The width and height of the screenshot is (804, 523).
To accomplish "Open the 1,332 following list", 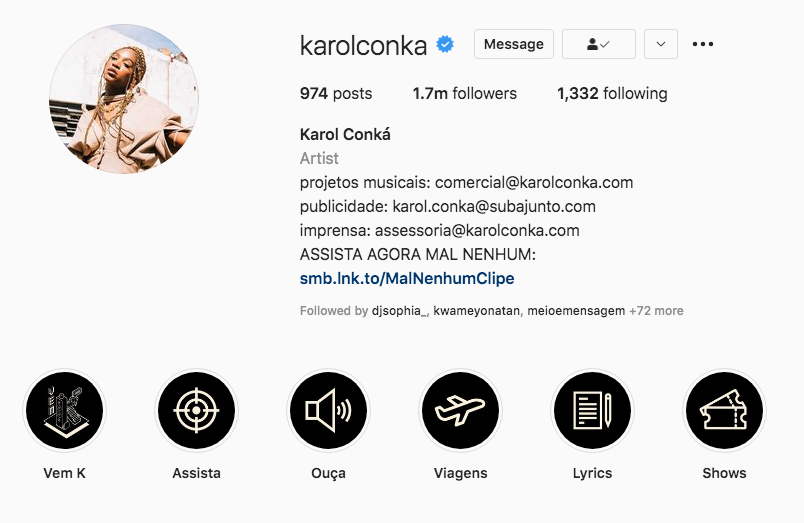I will click(x=612, y=93).
